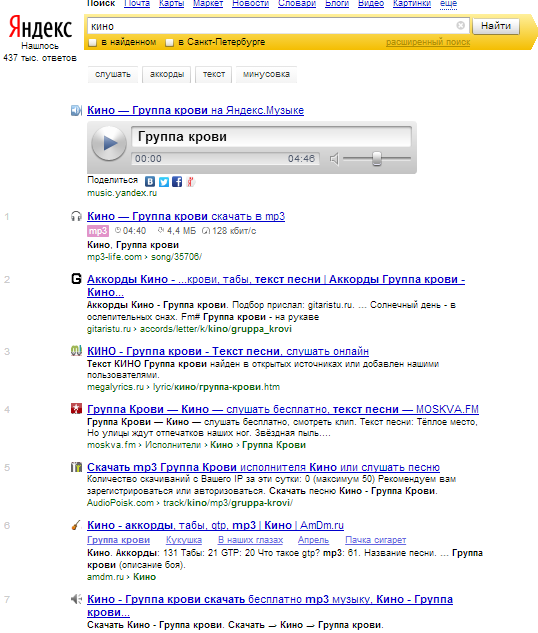Open the "еще" services dropdown
This screenshot has width=538, height=633.
pos(448,4)
